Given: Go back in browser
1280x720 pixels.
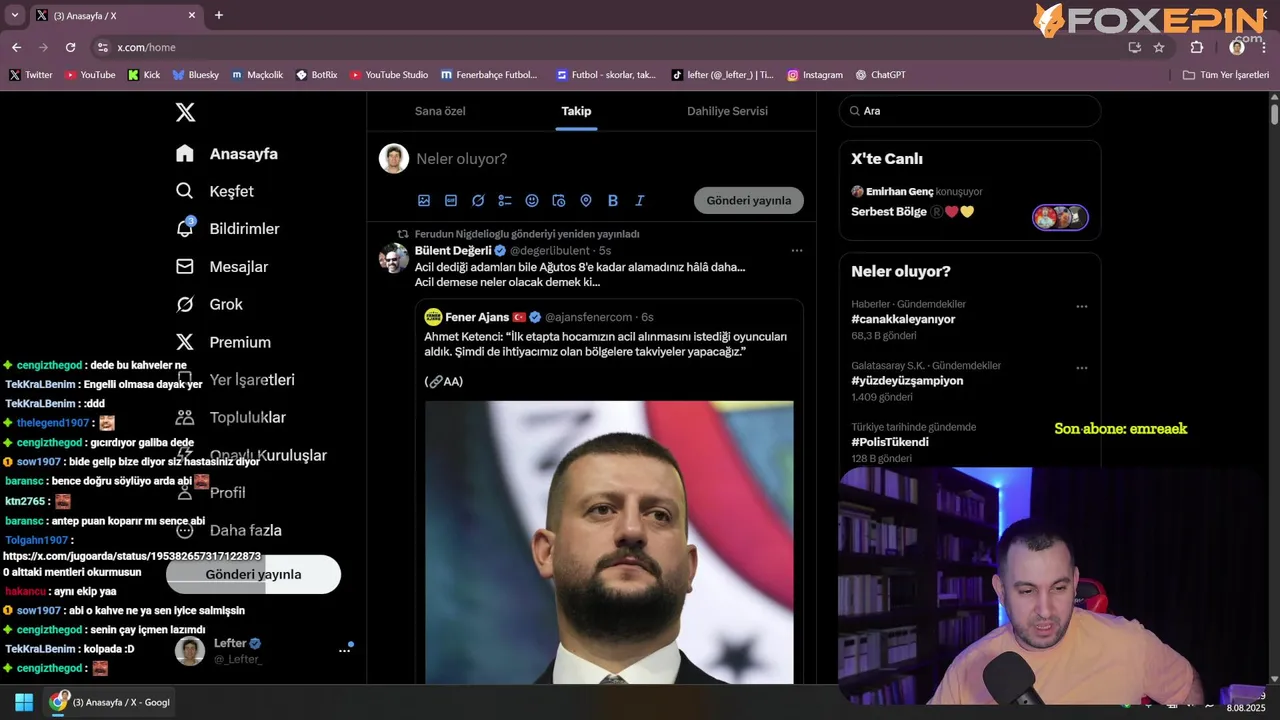Looking at the screenshot, I should pos(16,47).
